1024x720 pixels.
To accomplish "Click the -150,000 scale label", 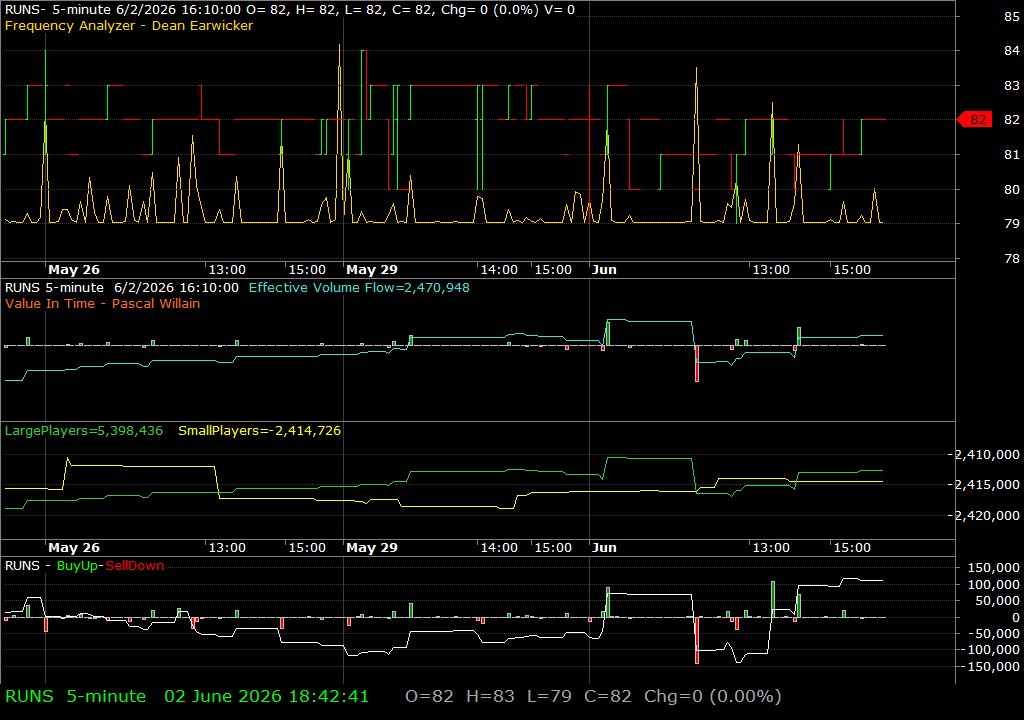I will pyautogui.click(x=991, y=667).
